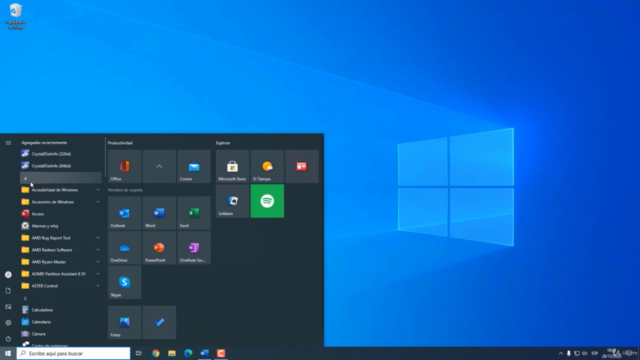Open the OneDrive tile
The image size is (640, 360).
tap(124, 247)
